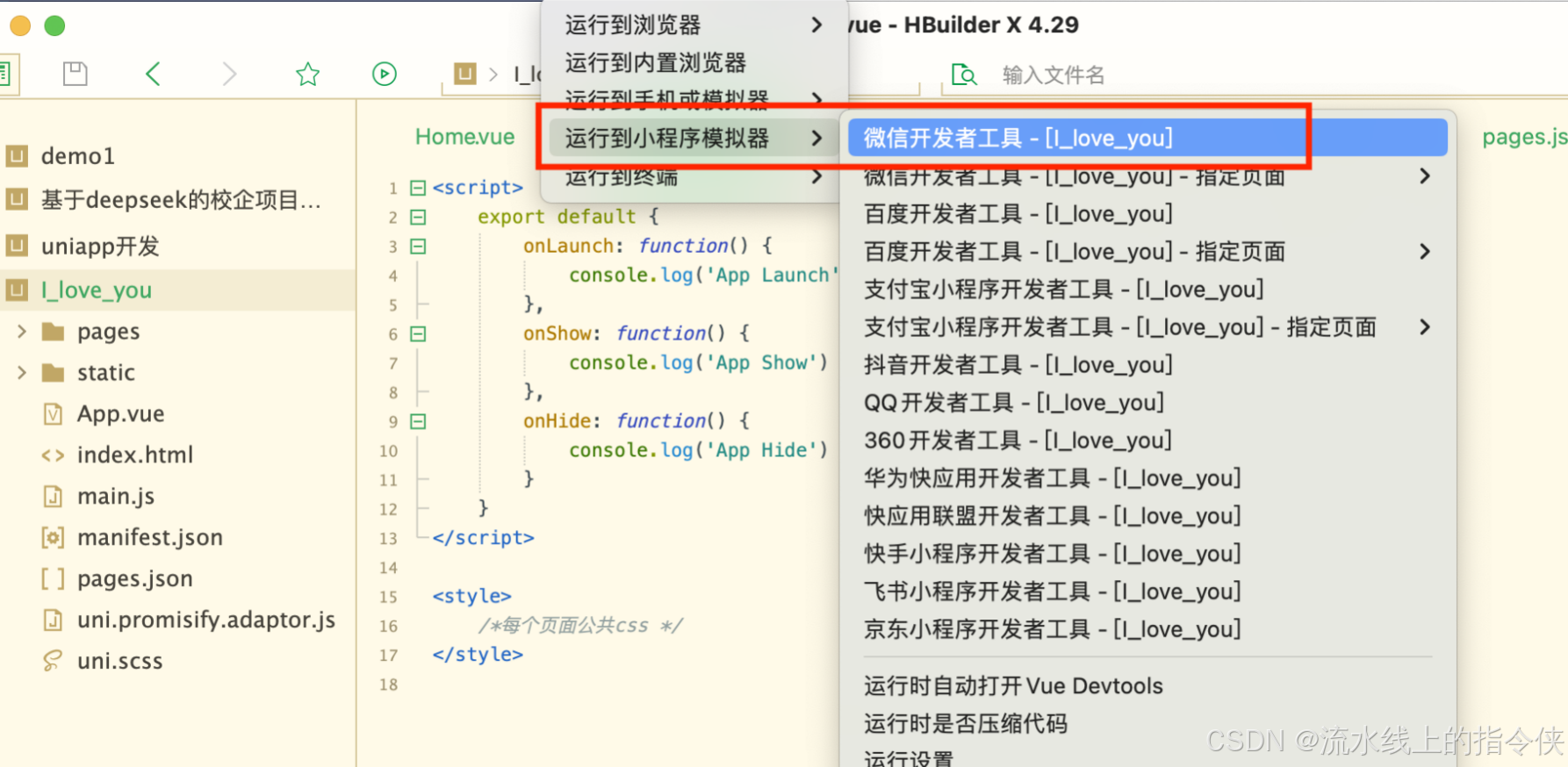Click the pages.json file icon
Image resolution: width=1568 pixels, height=767 pixels.
click(x=54, y=578)
